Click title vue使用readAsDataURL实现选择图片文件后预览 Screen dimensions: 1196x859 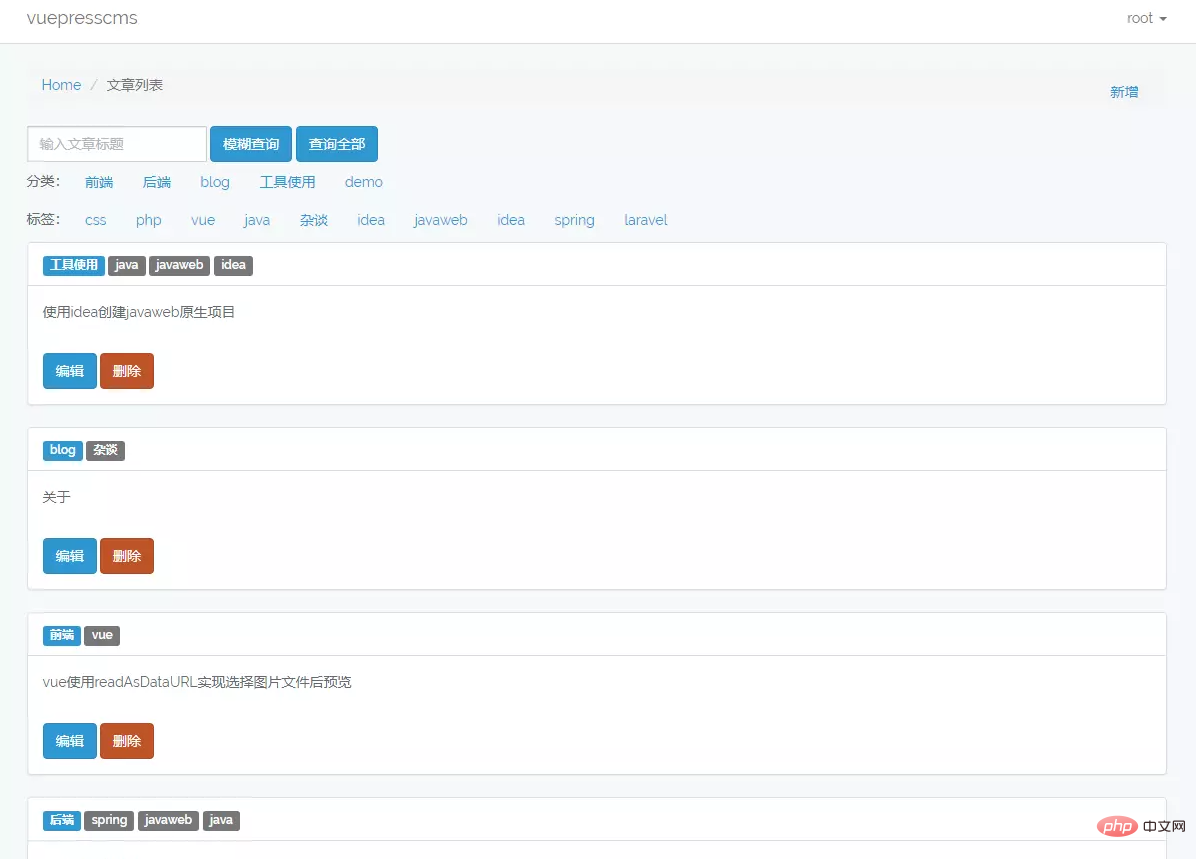(197, 682)
